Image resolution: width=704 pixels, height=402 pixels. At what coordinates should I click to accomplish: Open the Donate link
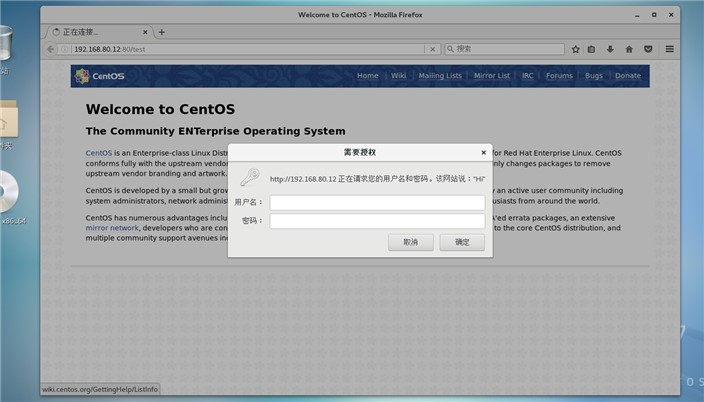pyautogui.click(x=628, y=75)
